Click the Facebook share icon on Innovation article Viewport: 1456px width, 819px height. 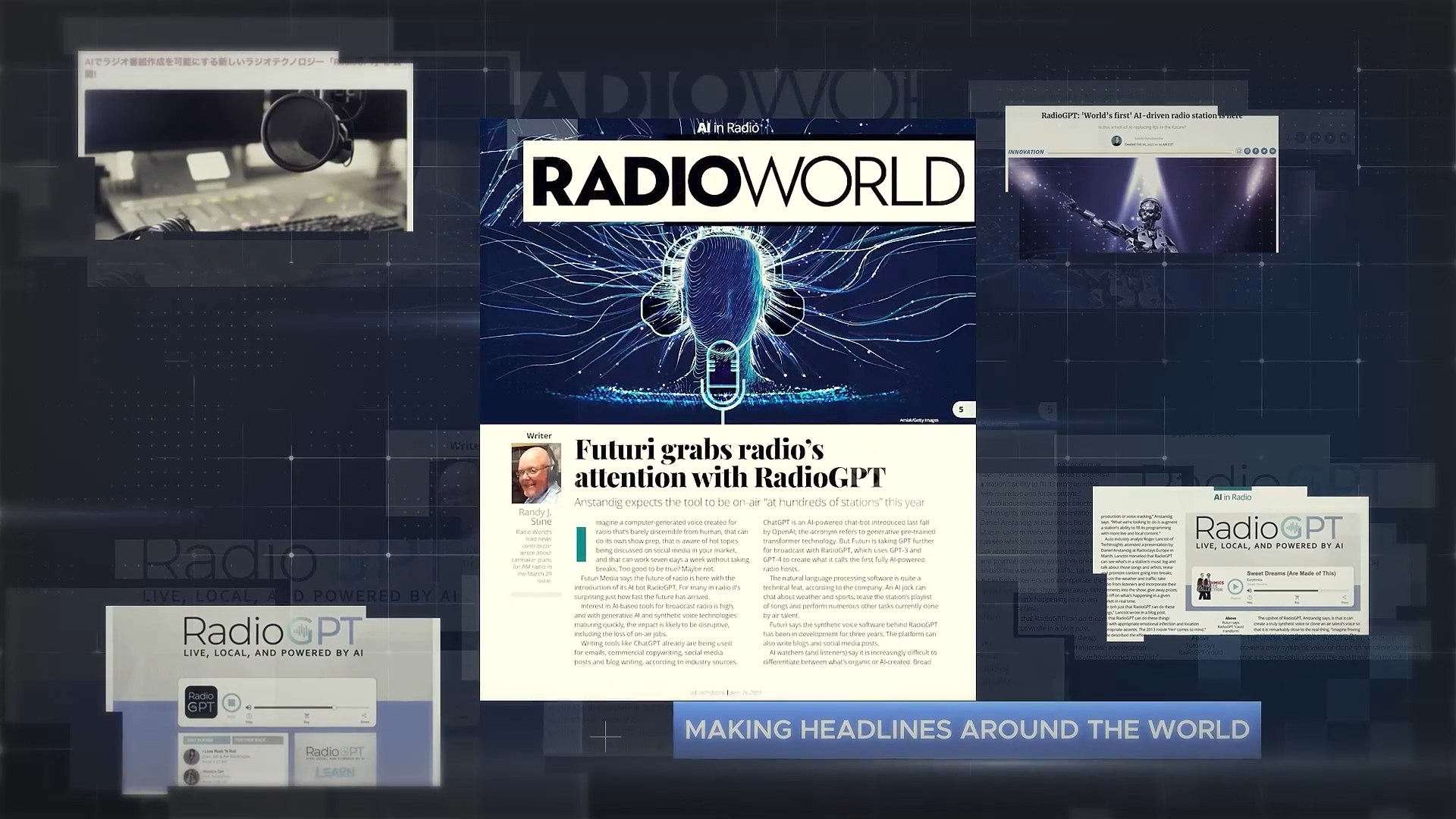click(x=1256, y=151)
